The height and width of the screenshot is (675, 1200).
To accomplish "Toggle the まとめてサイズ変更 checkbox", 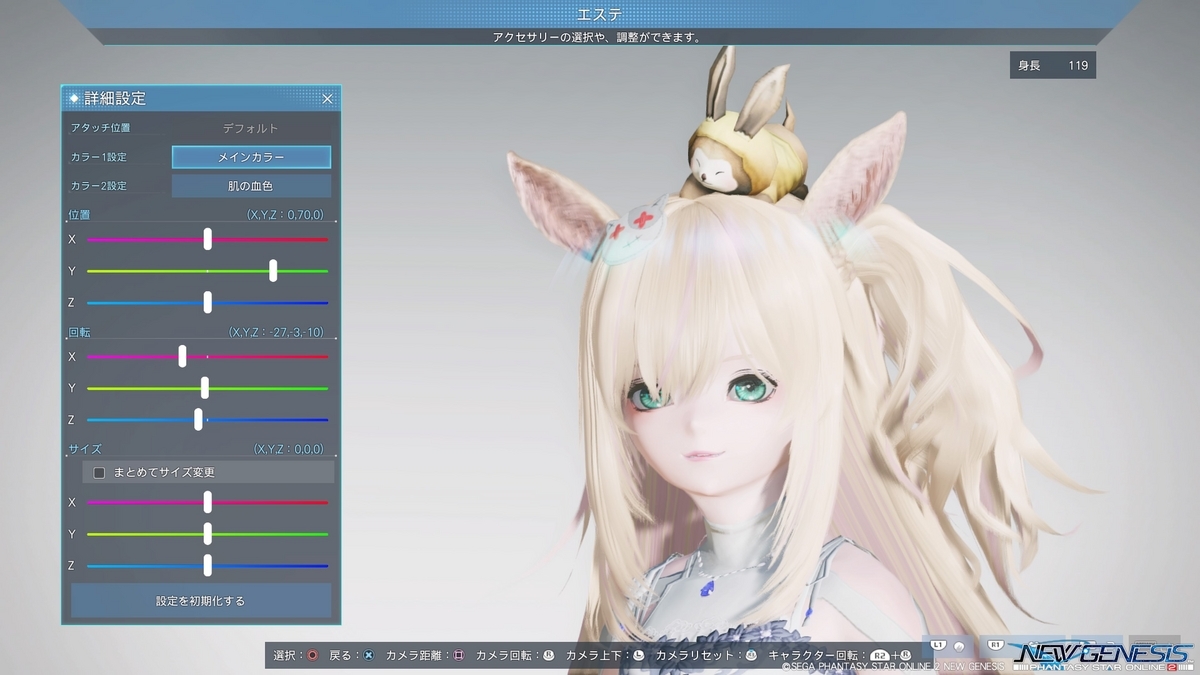I will tap(99, 472).
